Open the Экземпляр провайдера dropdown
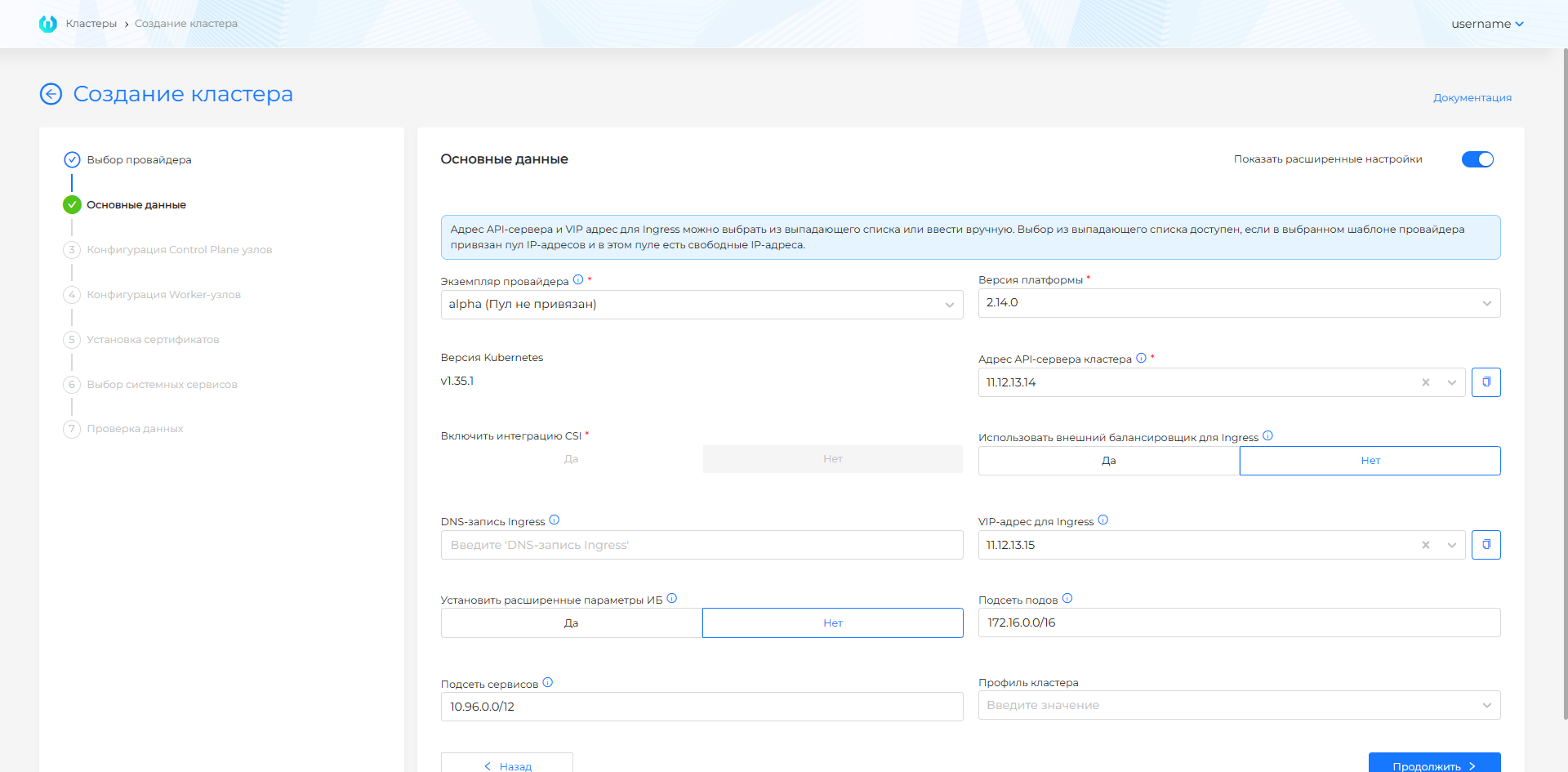This screenshot has height=772, width=1568. [702, 304]
